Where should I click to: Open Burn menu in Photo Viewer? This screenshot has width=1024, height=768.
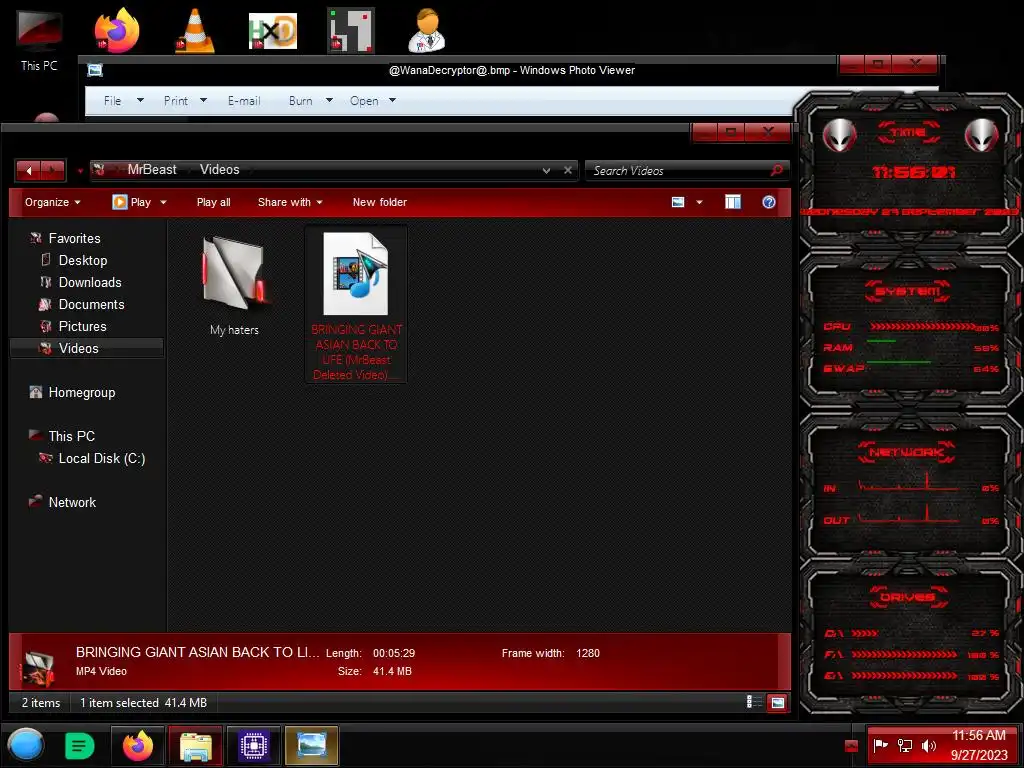tap(310, 101)
